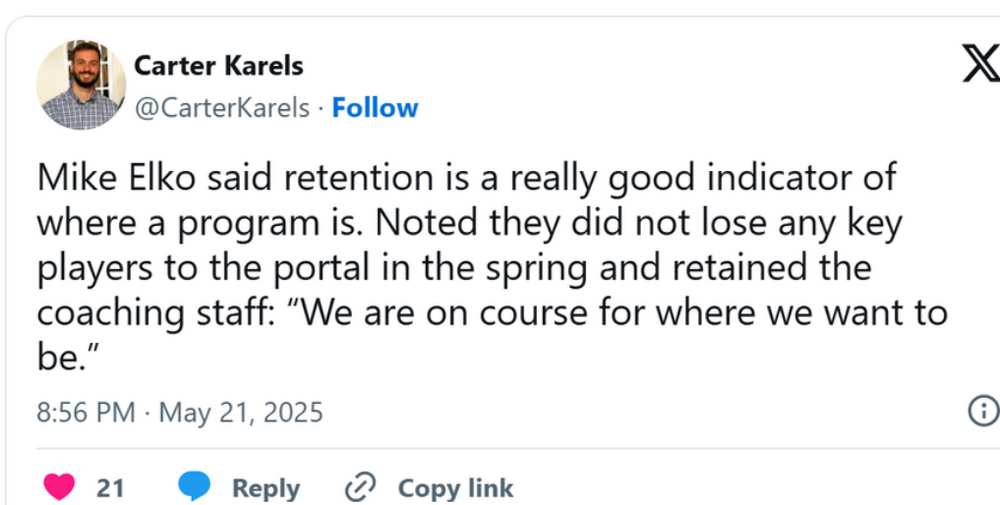Viewport: 1000px width, 505px height.
Task: Click the final word "be." of the tweet
Action: 58,358
